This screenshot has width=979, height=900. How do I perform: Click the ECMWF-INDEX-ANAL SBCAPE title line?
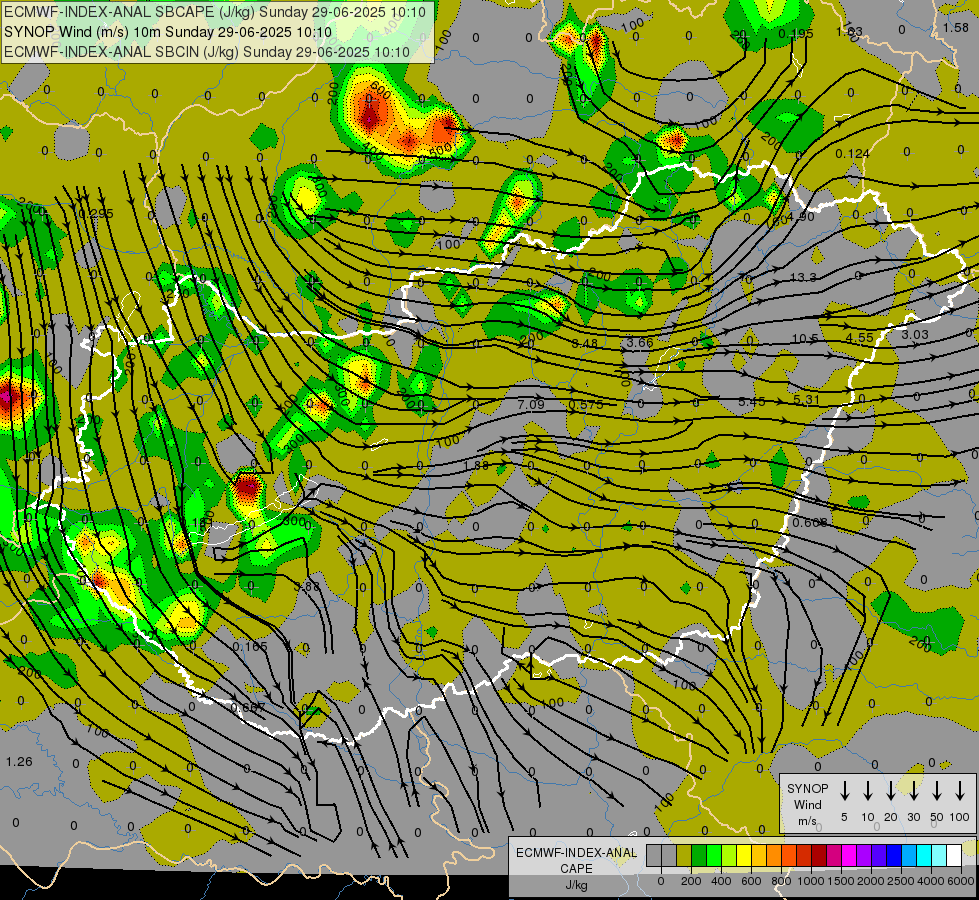coord(215,12)
